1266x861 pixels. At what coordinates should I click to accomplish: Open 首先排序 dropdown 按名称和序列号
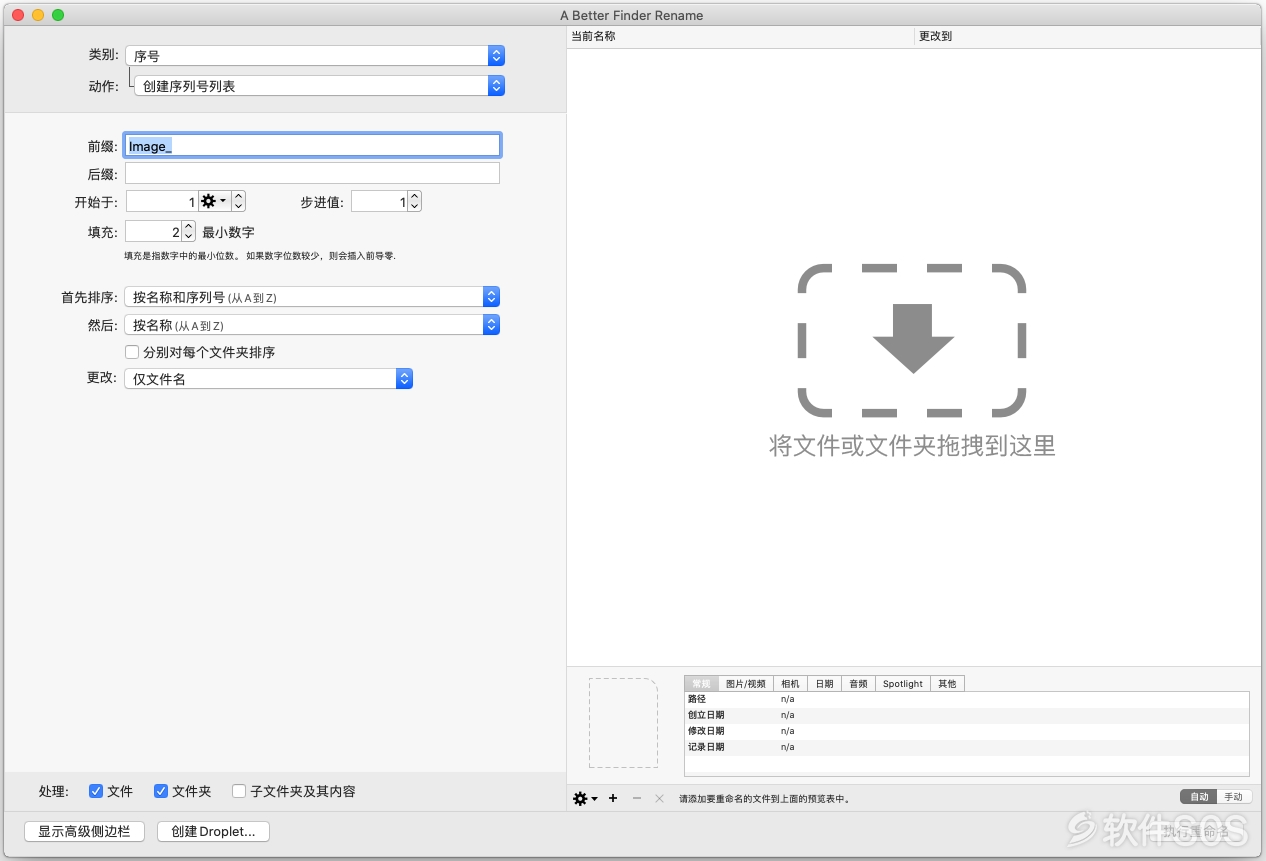click(x=312, y=297)
